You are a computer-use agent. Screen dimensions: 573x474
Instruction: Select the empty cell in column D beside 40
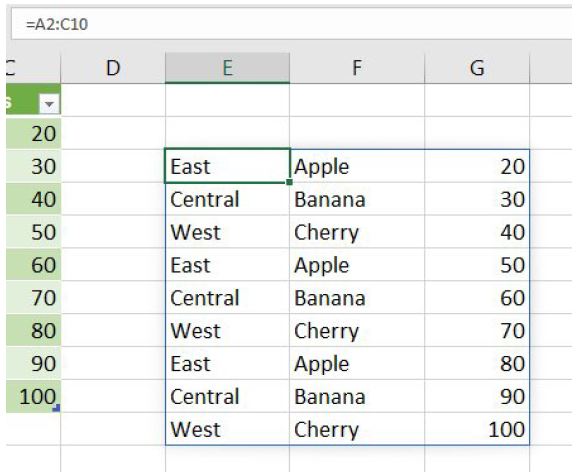pyautogui.click(x=113, y=199)
